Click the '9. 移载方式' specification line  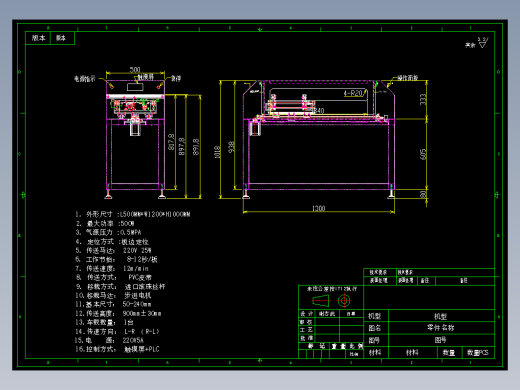click(x=120, y=287)
